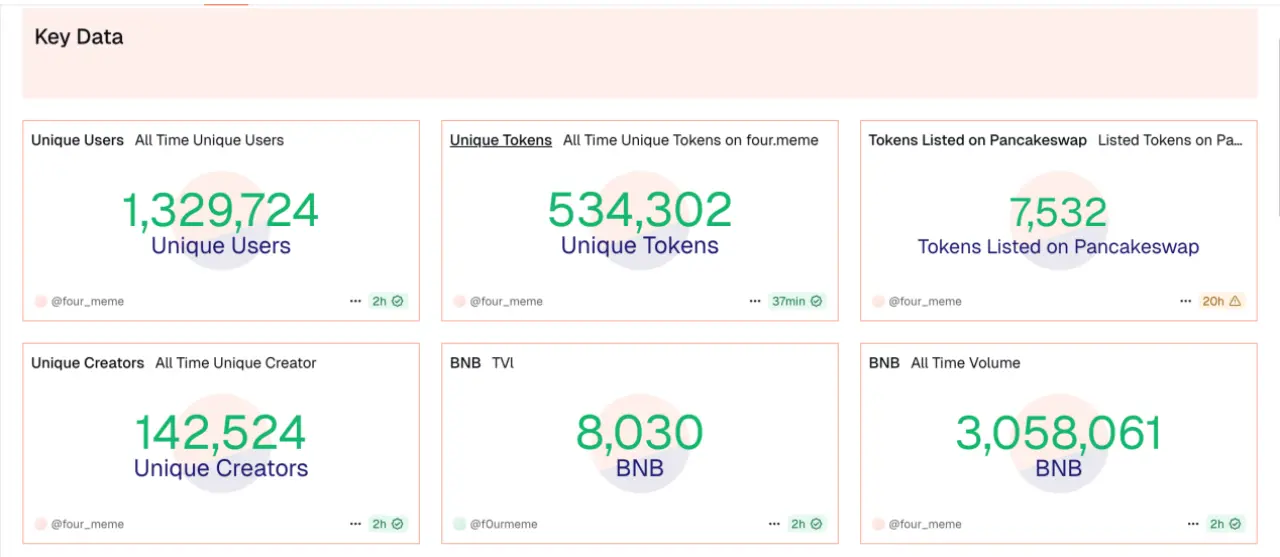Click author avatar on Tokens Listed on Pancakeswap card
This screenshot has width=1280, height=557.
(878, 301)
